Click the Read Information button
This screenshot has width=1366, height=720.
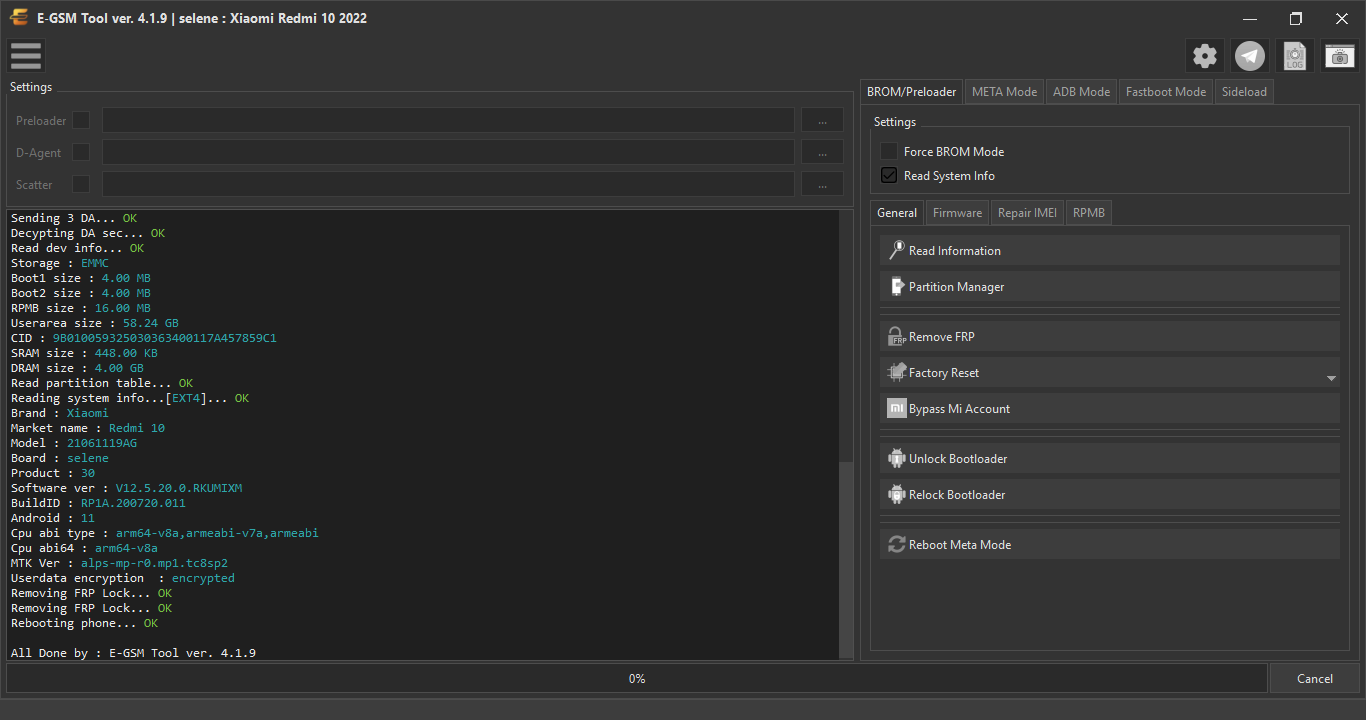tap(1110, 250)
